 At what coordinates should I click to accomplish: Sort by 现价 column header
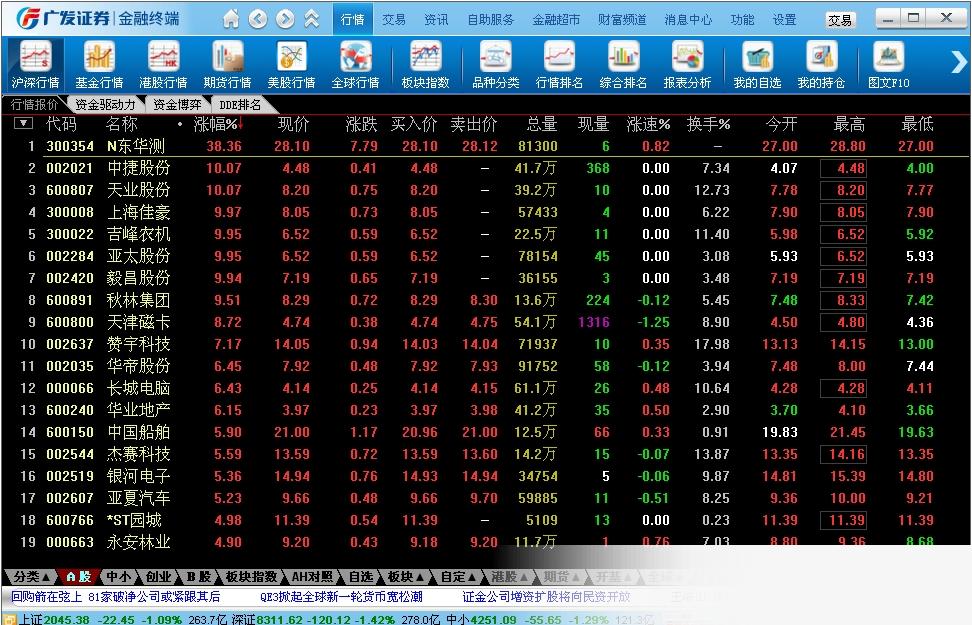(x=293, y=124)
